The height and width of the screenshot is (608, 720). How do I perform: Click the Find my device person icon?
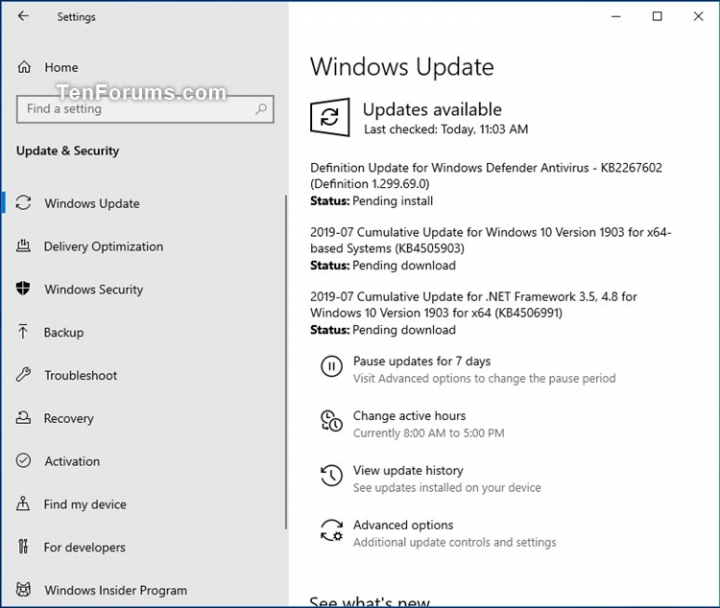(x=23, y=503)
